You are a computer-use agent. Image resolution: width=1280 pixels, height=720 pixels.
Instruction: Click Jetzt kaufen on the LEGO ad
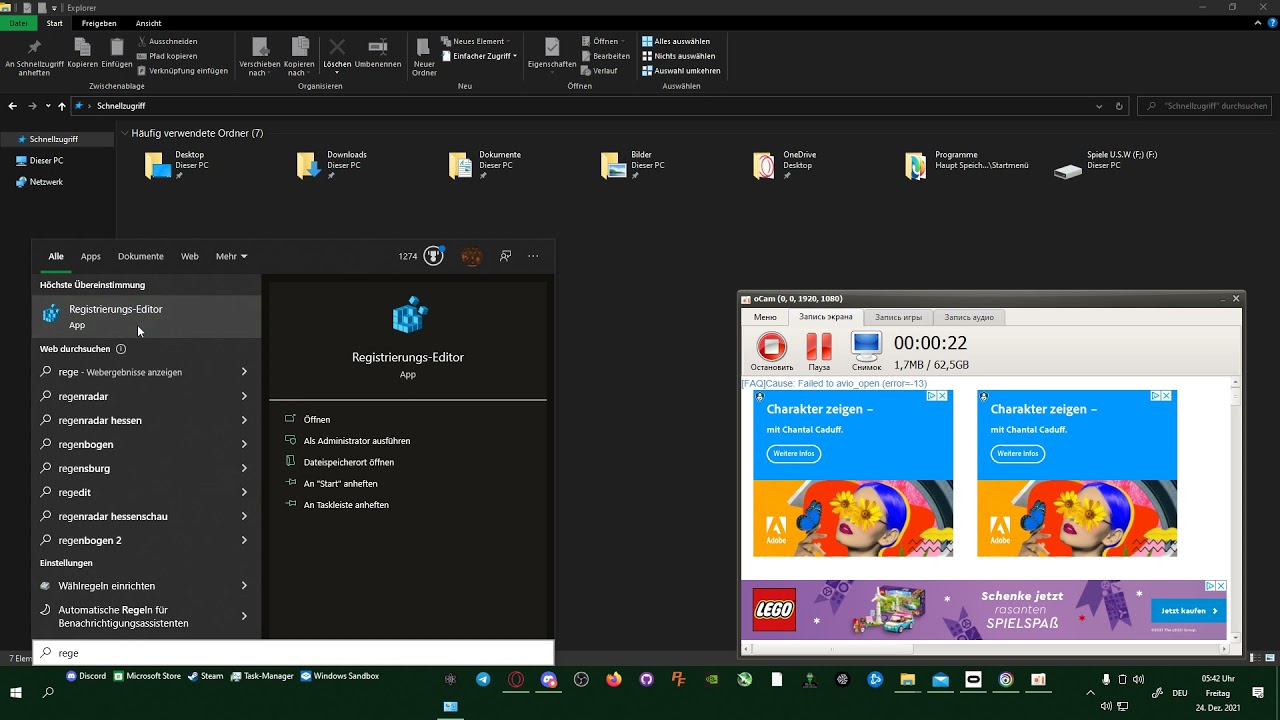coord(1188,610)
